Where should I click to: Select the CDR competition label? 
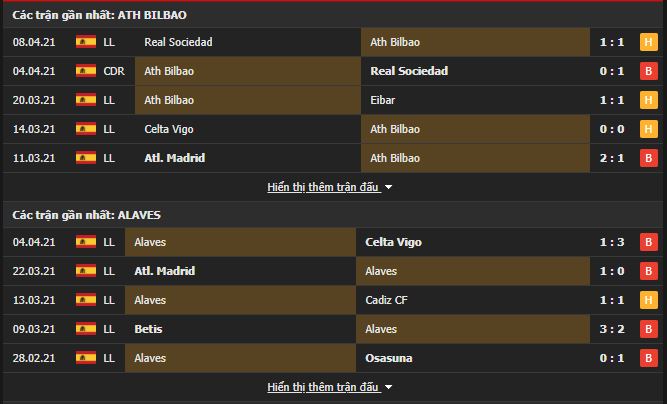coord(114,71)
